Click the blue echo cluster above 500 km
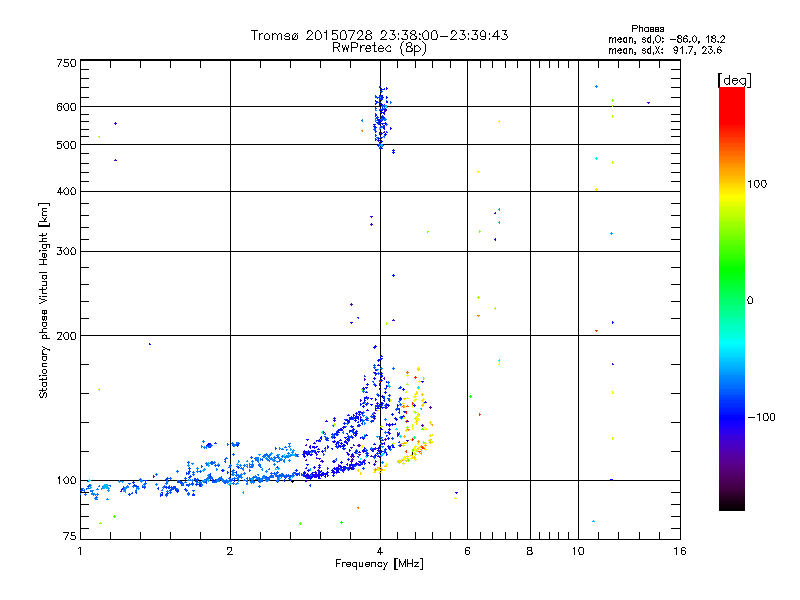Screen dimensions: 800x600 coord(381,117)
